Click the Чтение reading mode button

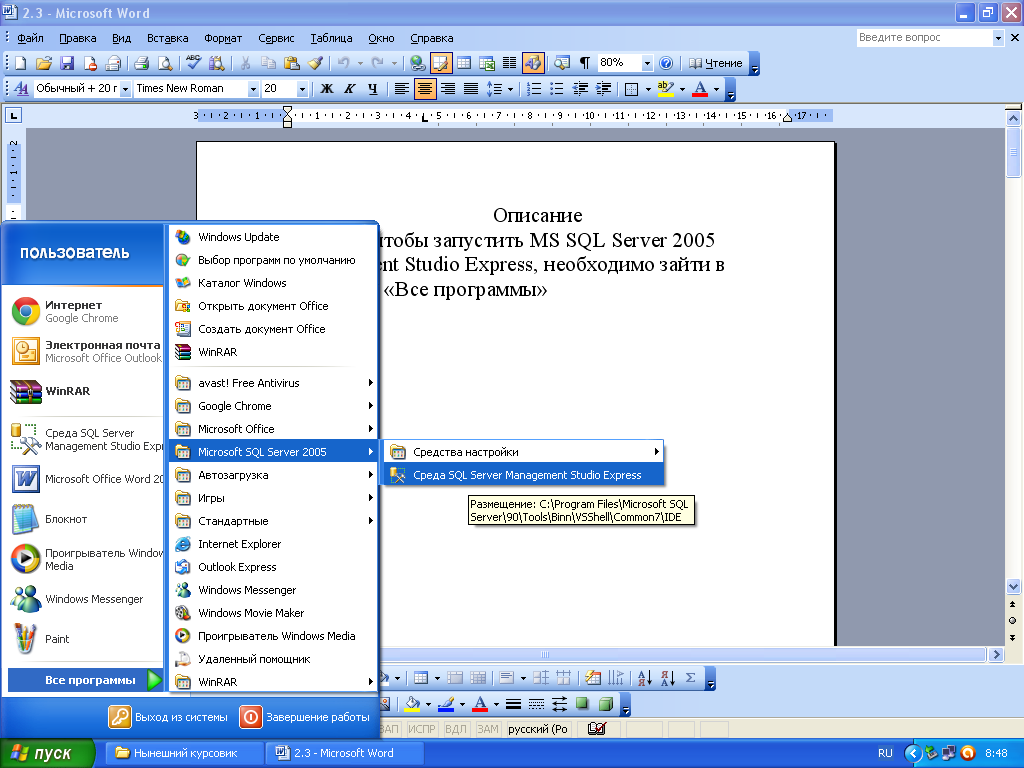(716, 63)
